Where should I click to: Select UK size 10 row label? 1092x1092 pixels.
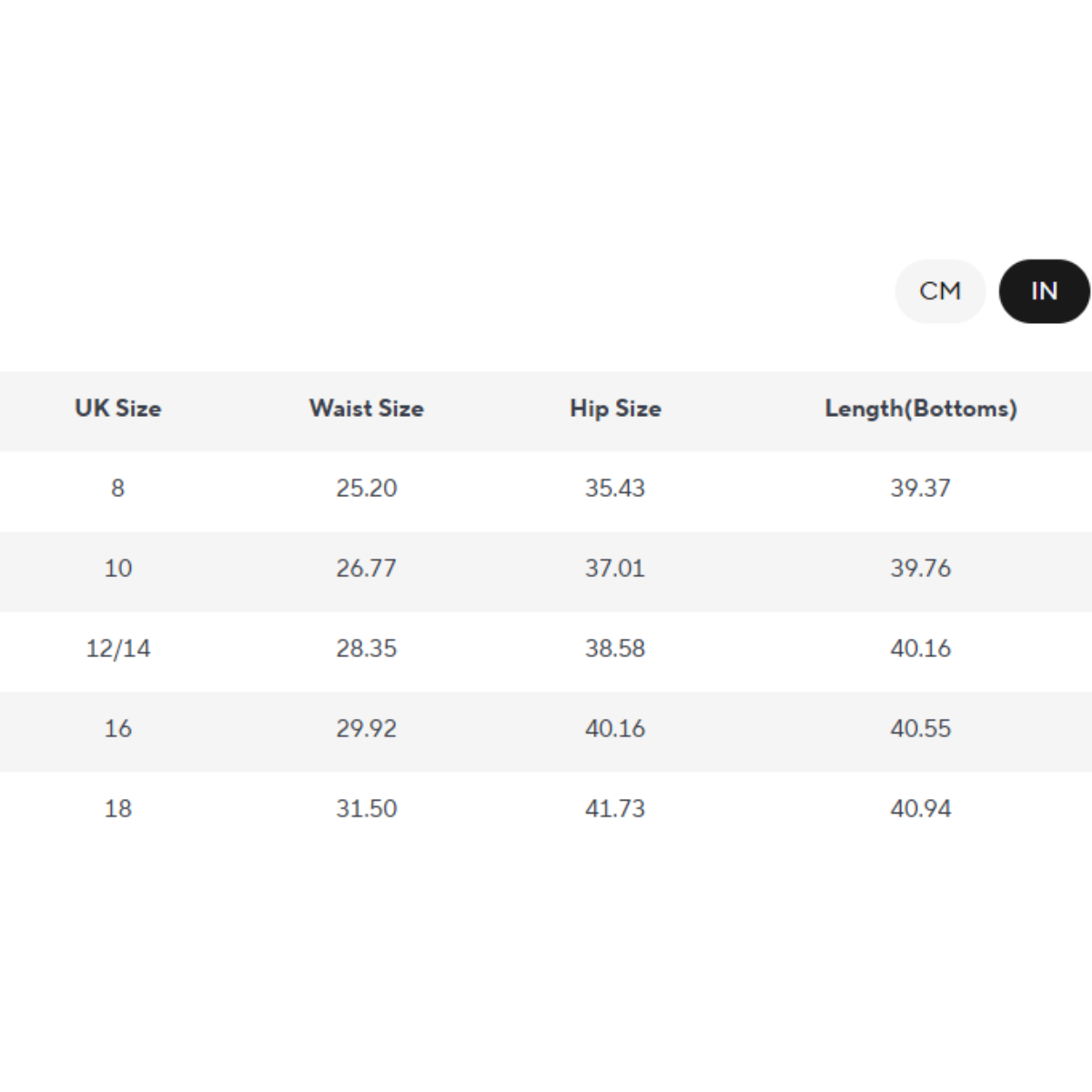click(118, 569)
